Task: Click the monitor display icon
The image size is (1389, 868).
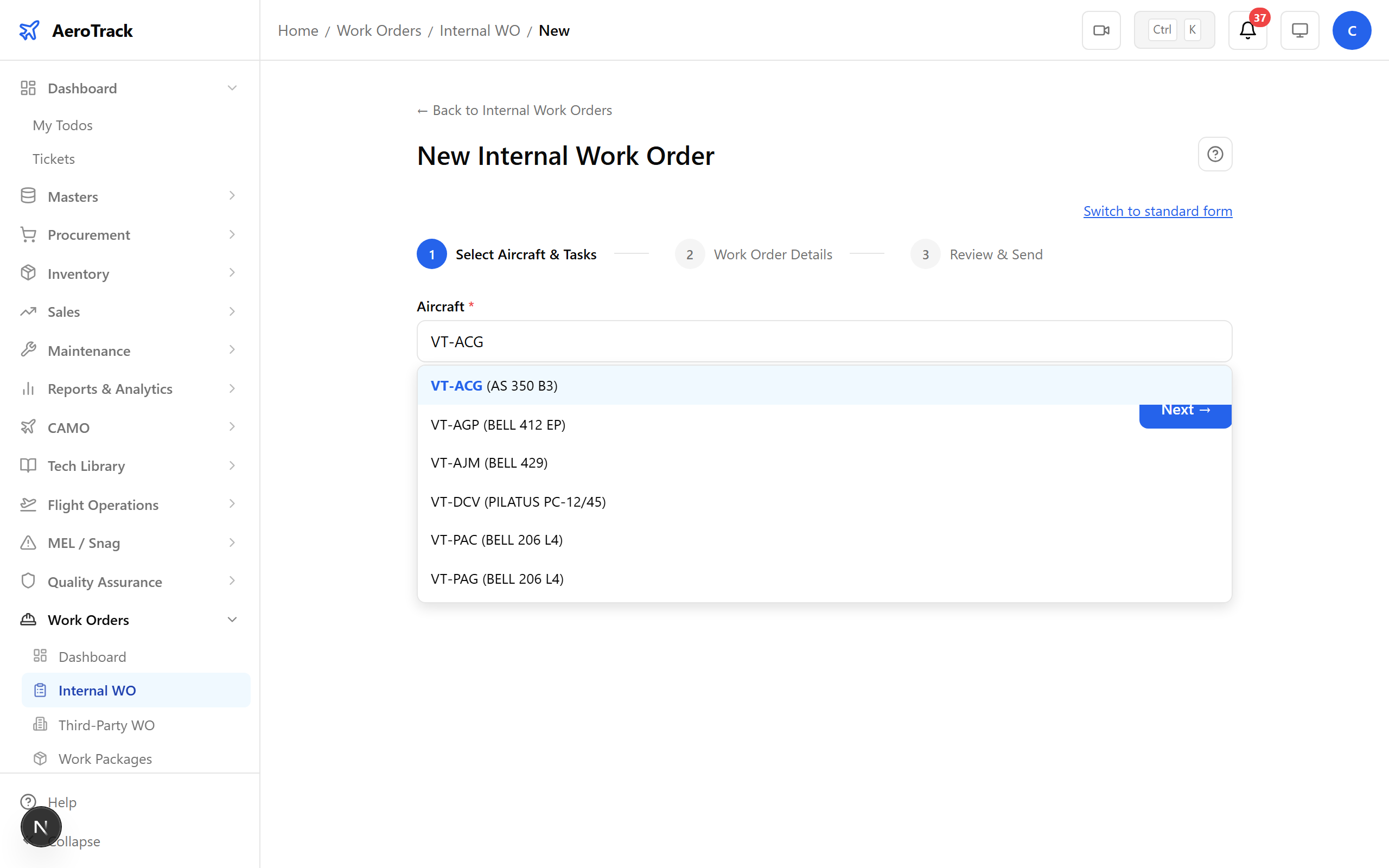Action: coord(1299,30)
